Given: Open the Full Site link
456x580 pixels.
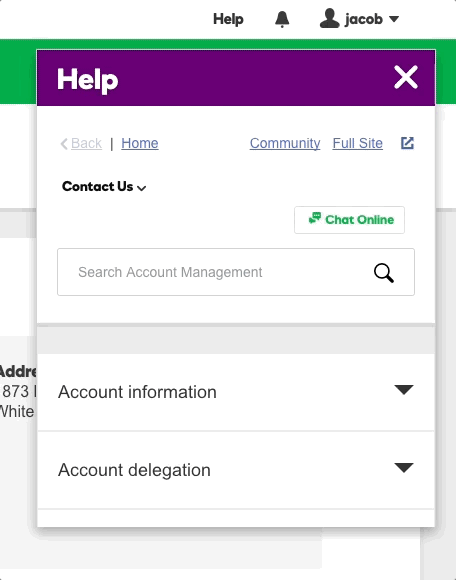Looking at the screenshot, I should pyautogui.click(x=357, y=143).
